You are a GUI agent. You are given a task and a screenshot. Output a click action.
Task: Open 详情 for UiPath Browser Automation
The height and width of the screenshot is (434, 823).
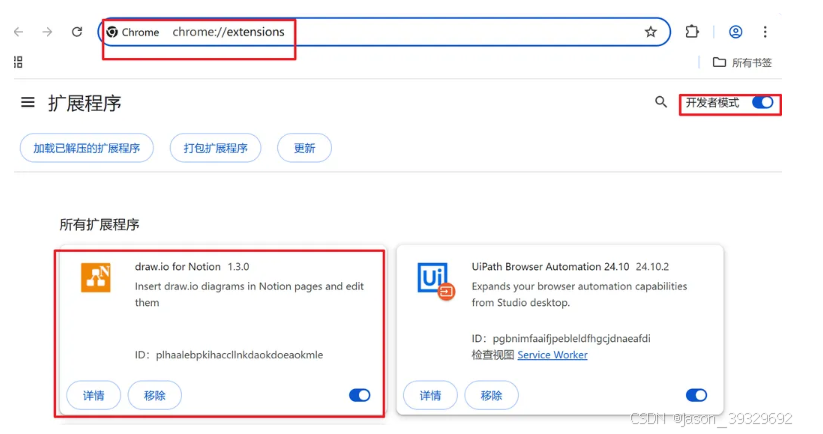[430, 395]
